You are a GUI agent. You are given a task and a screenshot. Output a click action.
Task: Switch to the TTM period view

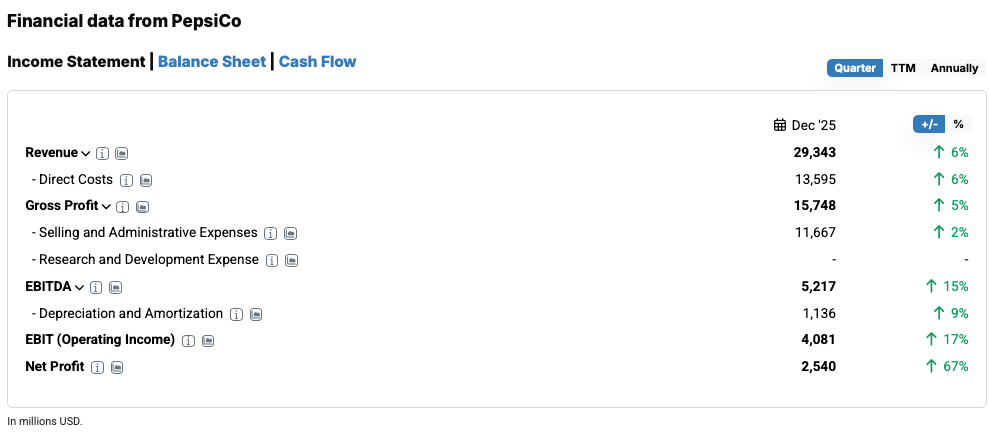pos(903,68)
